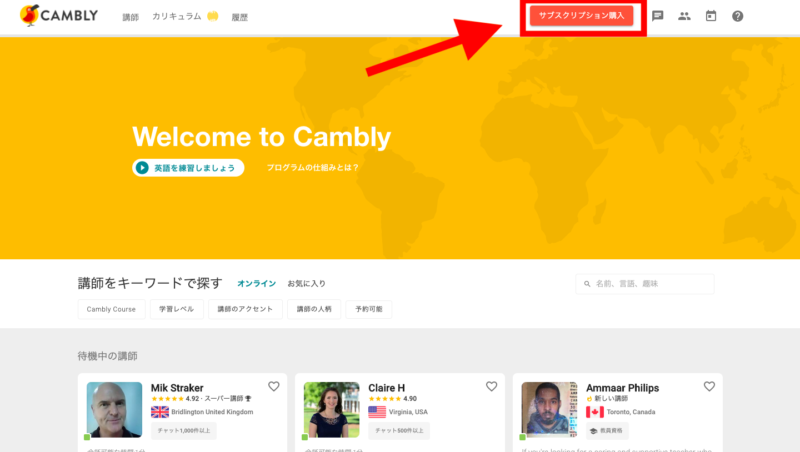Expand the 学習レベル filter
The image size is (800, 452).
pyautogui.click(x=177, y=309)
